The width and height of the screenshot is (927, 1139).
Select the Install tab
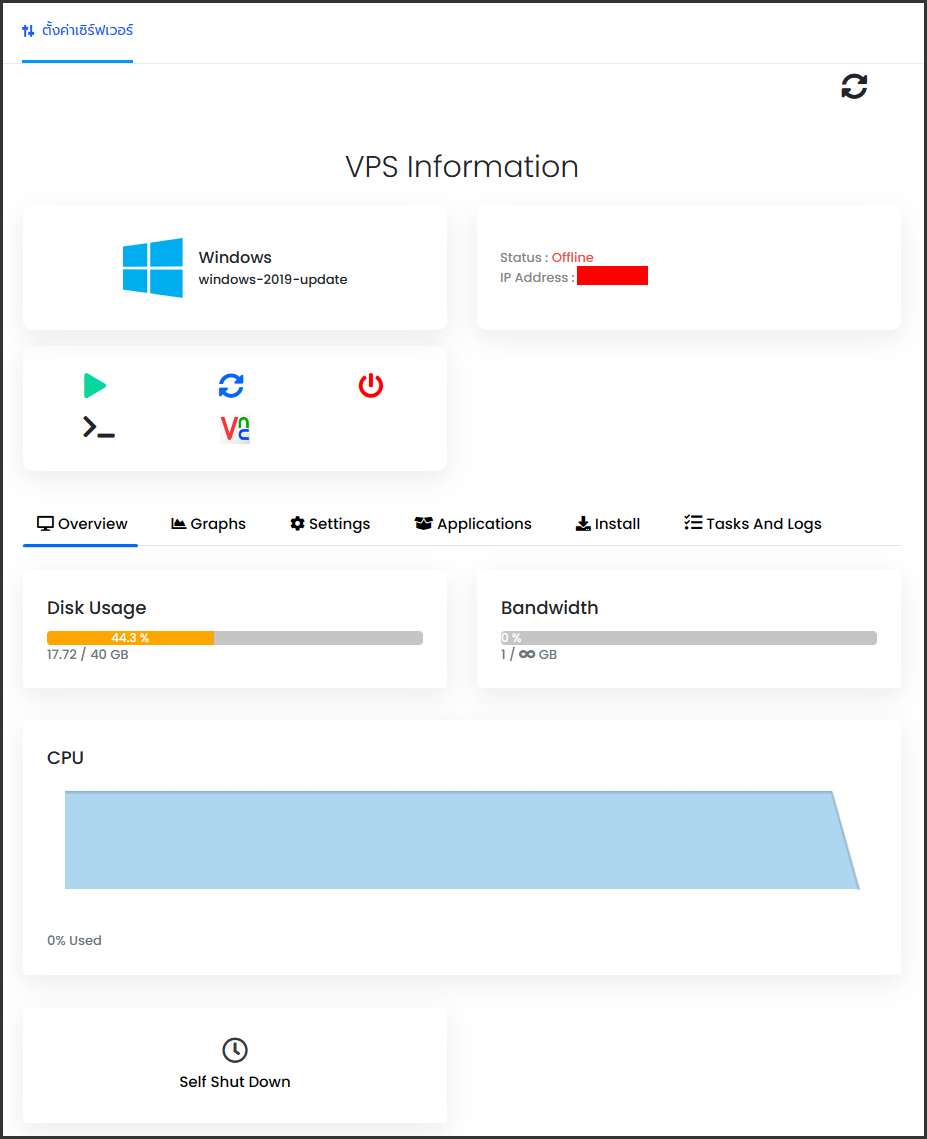(607, 523)
